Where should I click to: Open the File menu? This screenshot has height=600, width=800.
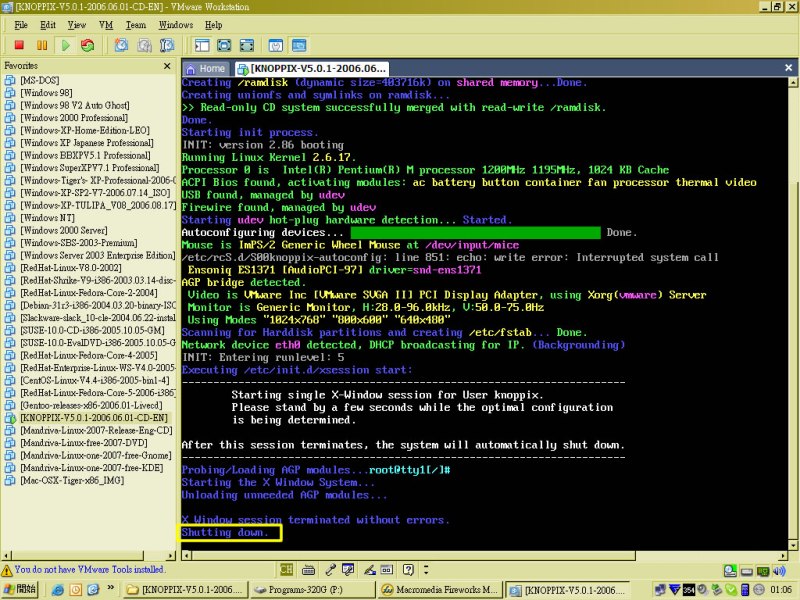21,25
